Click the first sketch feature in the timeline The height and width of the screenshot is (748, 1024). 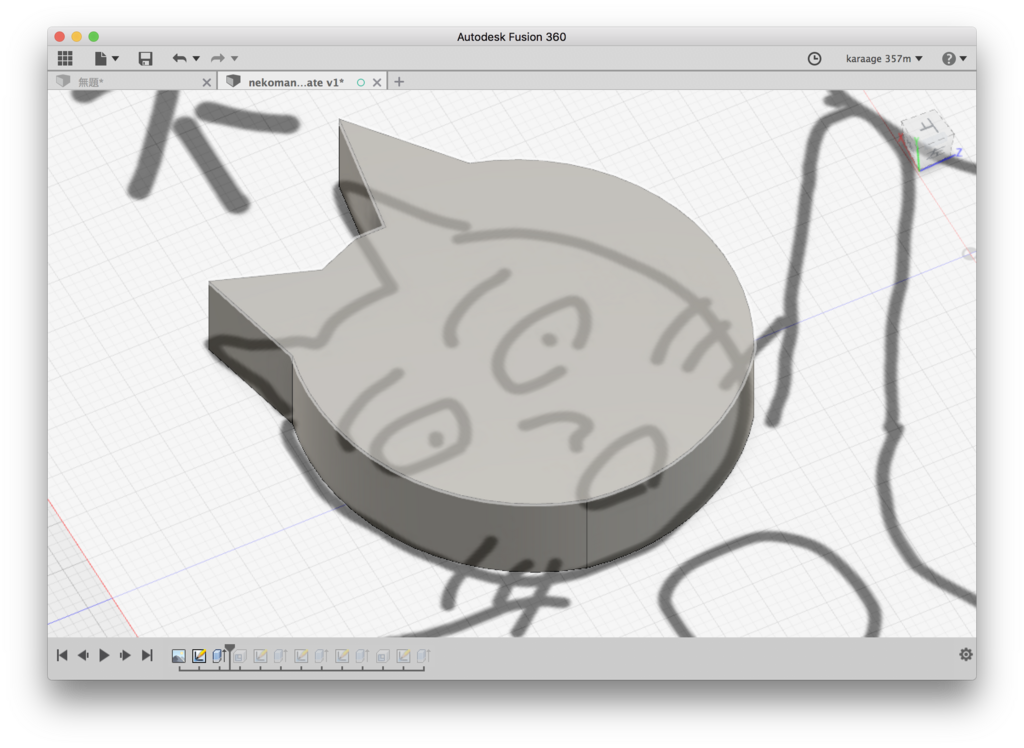tap(199, 655)
